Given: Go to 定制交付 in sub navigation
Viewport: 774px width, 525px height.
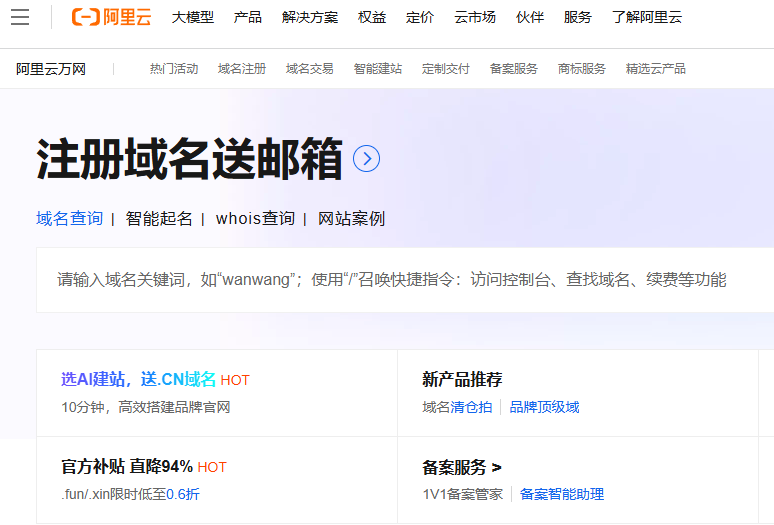Looking at the screenshot, I should click(x=446, y=69).
